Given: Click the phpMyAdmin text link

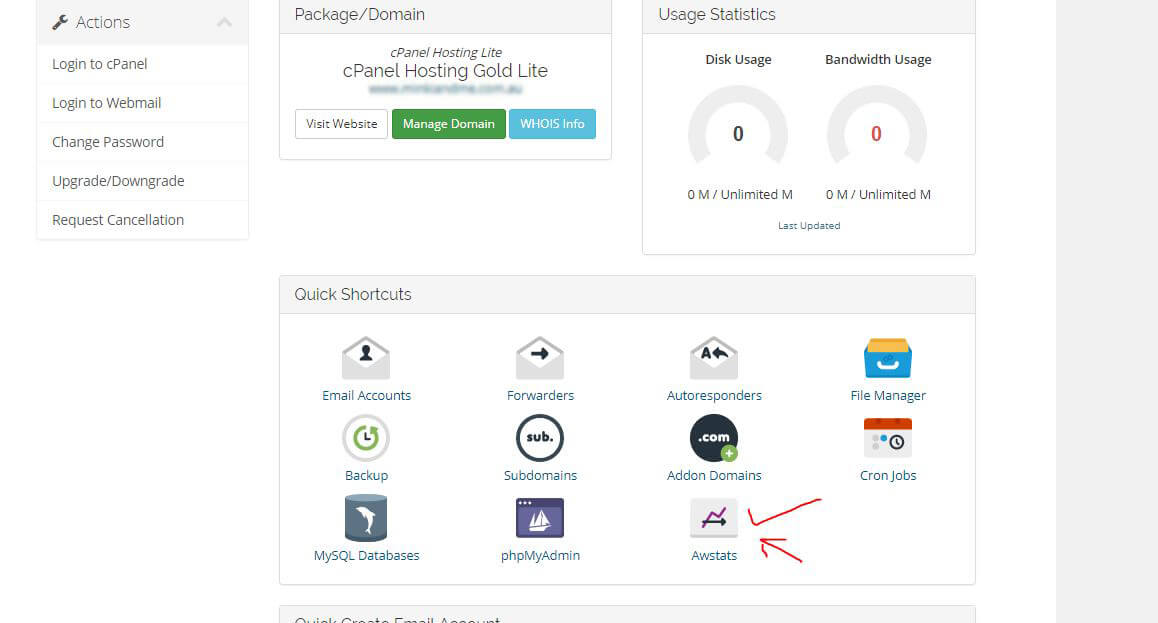Looking at the screenshot, I should coord(540,556).
